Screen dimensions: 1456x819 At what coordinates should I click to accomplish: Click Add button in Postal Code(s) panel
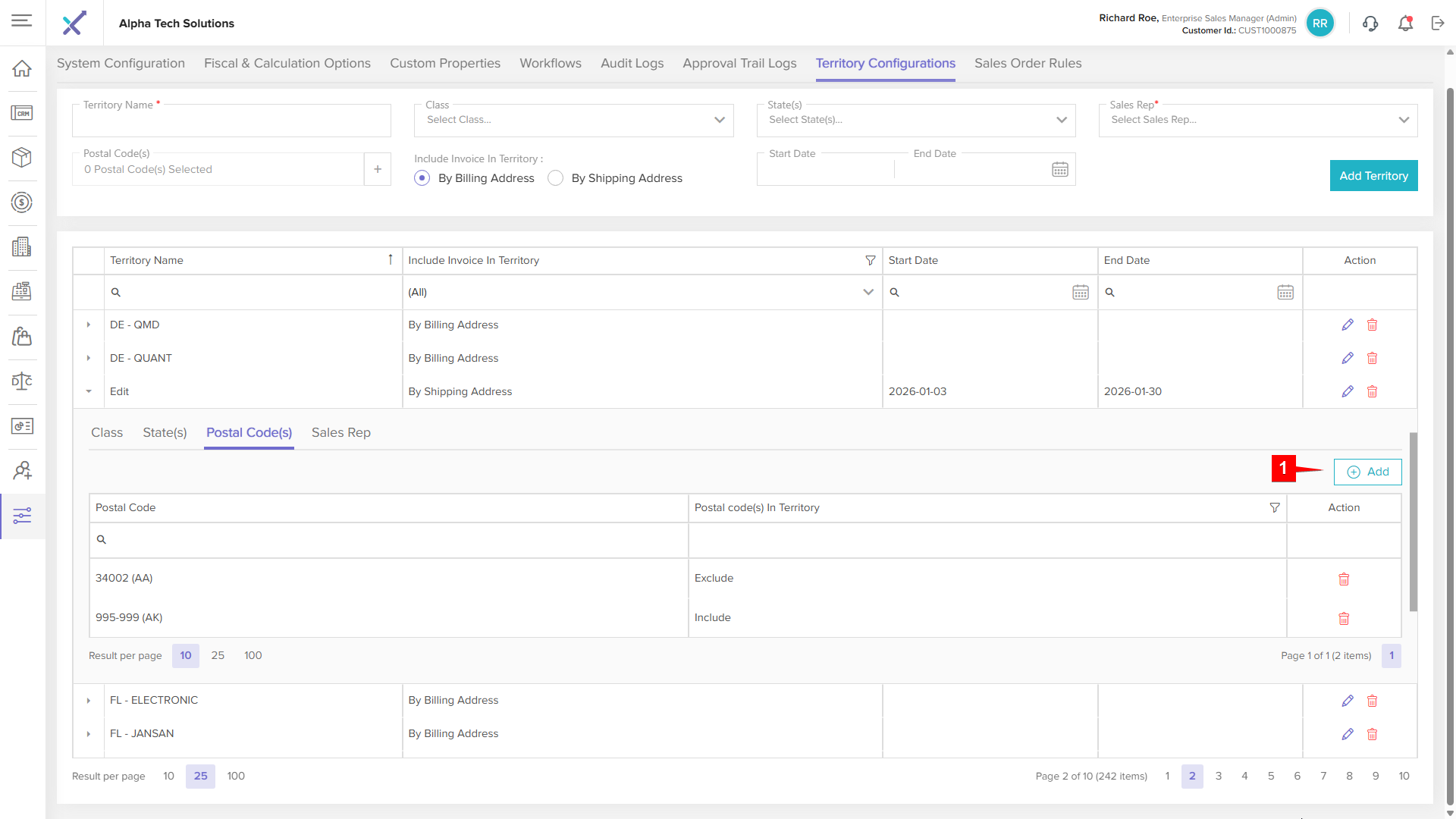click(1367, 472)
